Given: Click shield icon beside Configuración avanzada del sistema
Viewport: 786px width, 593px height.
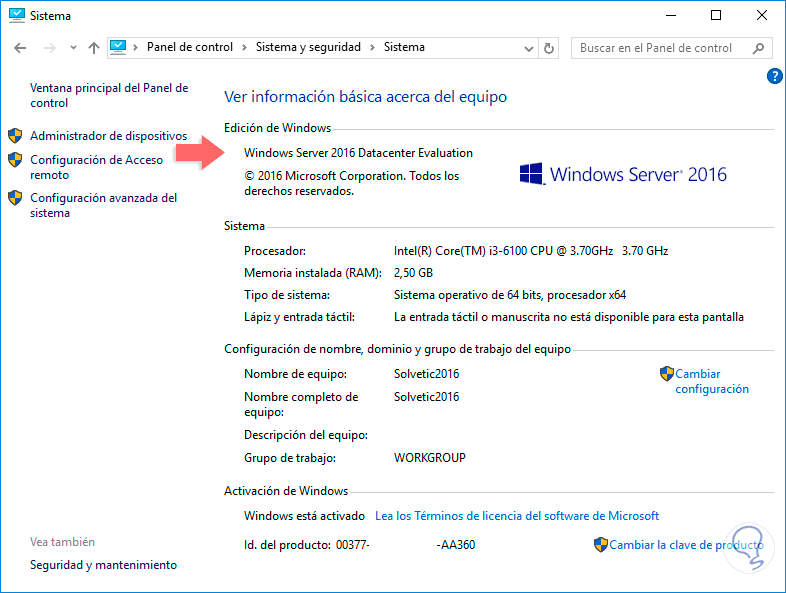Looking at the screenshot, I should click(x=15, y=197).
